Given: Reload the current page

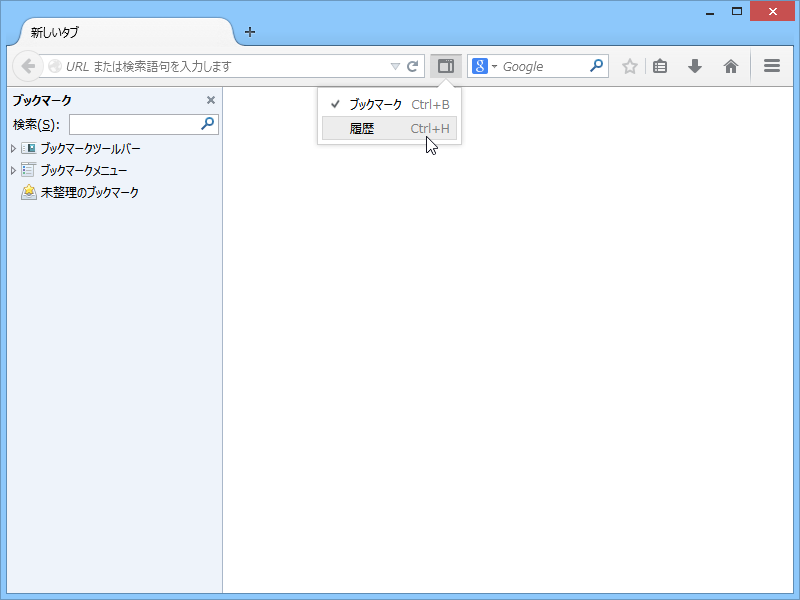Looking at the screenshot, I should click(x=413, y=66).
